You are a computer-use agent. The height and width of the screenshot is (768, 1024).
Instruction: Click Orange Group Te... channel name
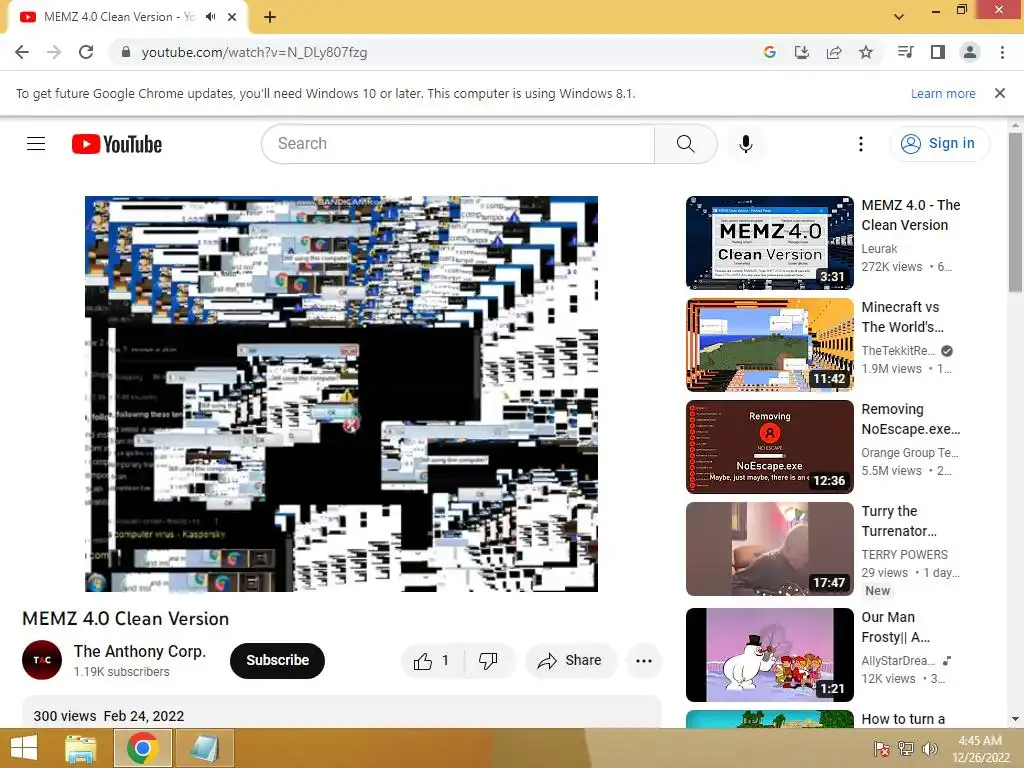point(910,453)
